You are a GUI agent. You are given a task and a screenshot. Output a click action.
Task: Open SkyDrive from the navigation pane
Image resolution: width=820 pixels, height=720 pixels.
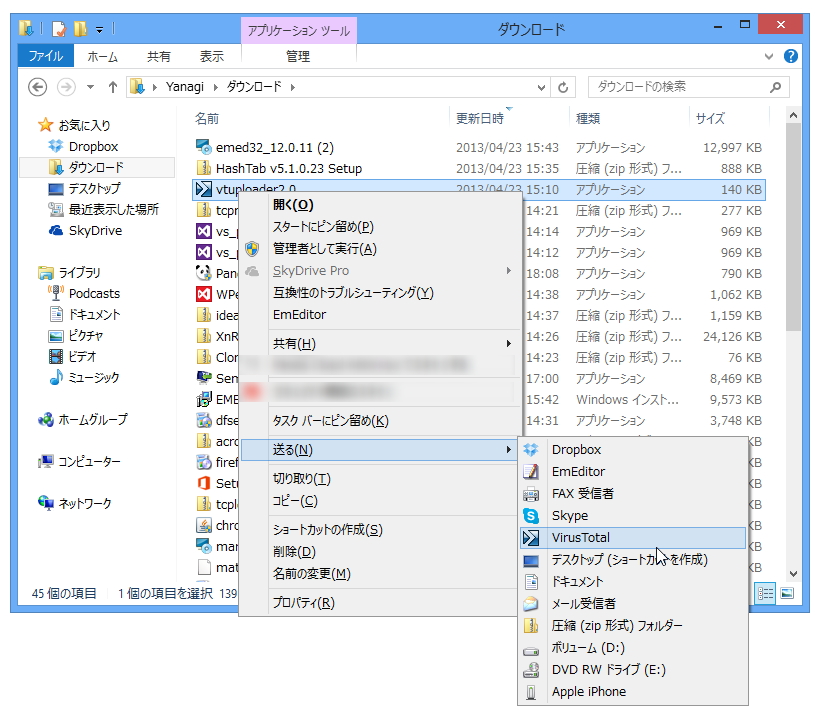pyautogui.click(x=94, y=229)
